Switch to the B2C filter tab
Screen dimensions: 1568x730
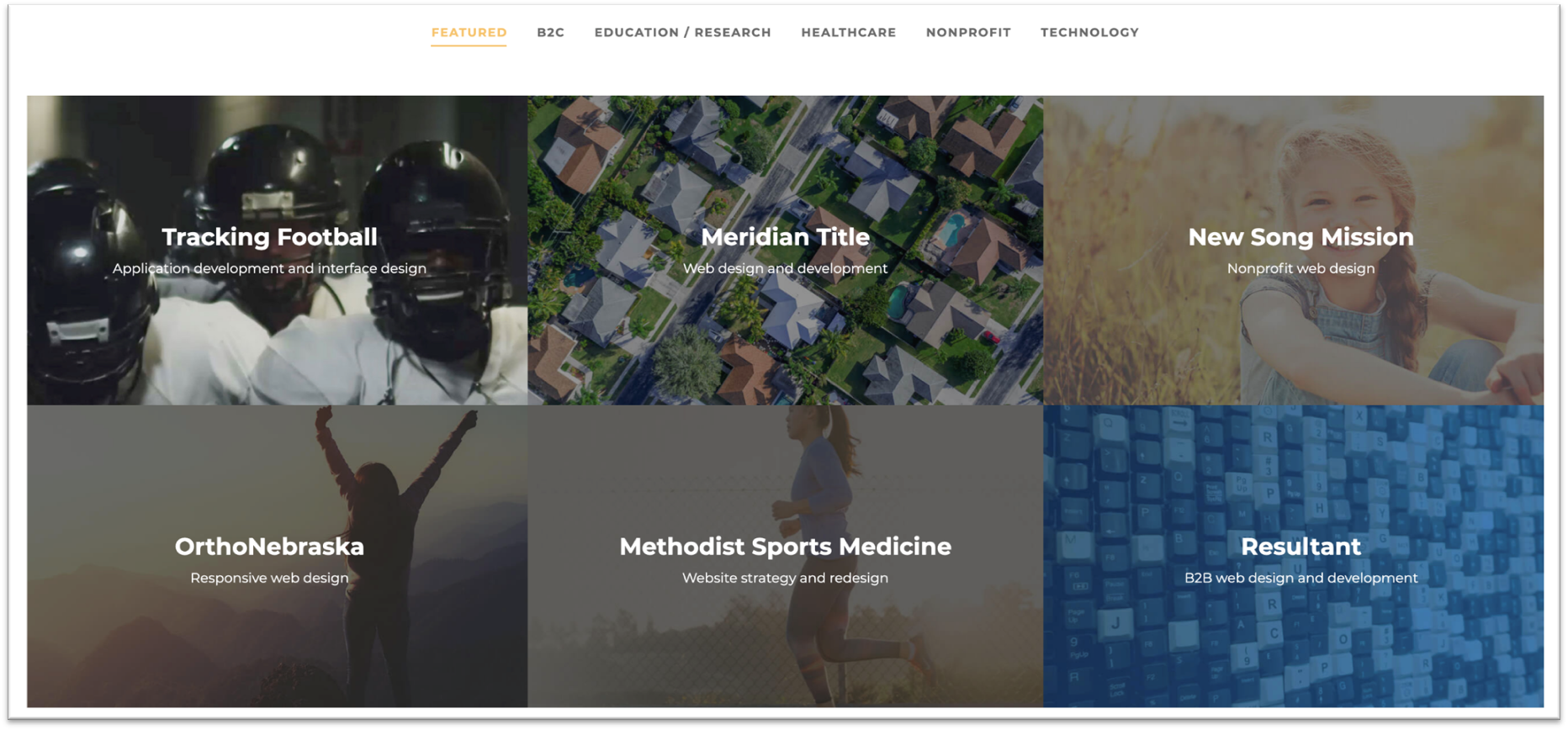[550, 33]
